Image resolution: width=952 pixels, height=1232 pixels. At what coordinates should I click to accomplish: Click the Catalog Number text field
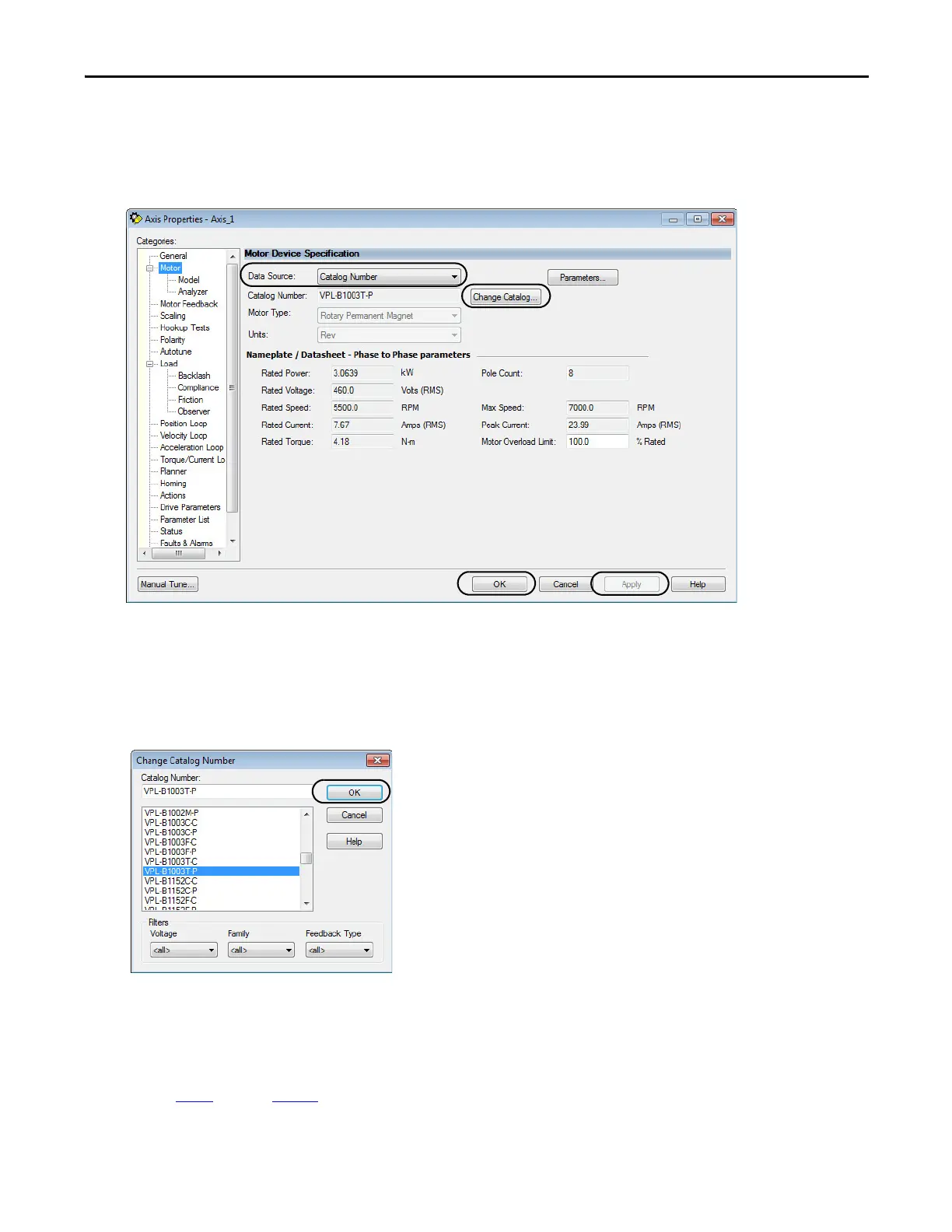[227, 791]
